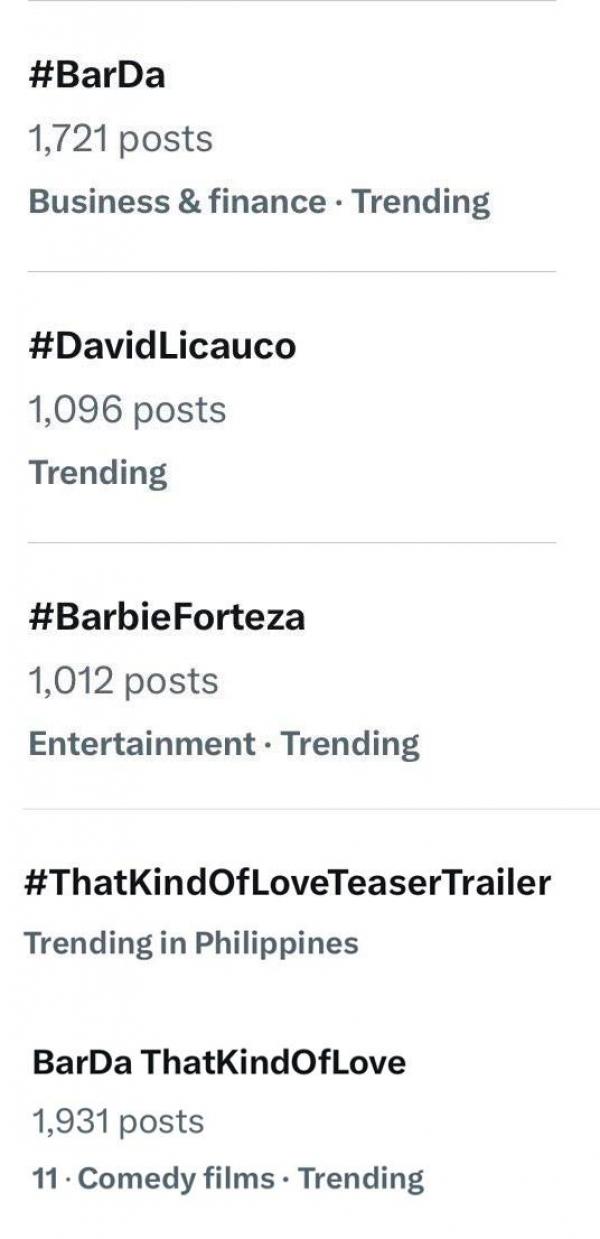The height and width of the screenshot is (1239, 600).
Task: Click the 1,931 posts count
Action: coord(118,1122)
